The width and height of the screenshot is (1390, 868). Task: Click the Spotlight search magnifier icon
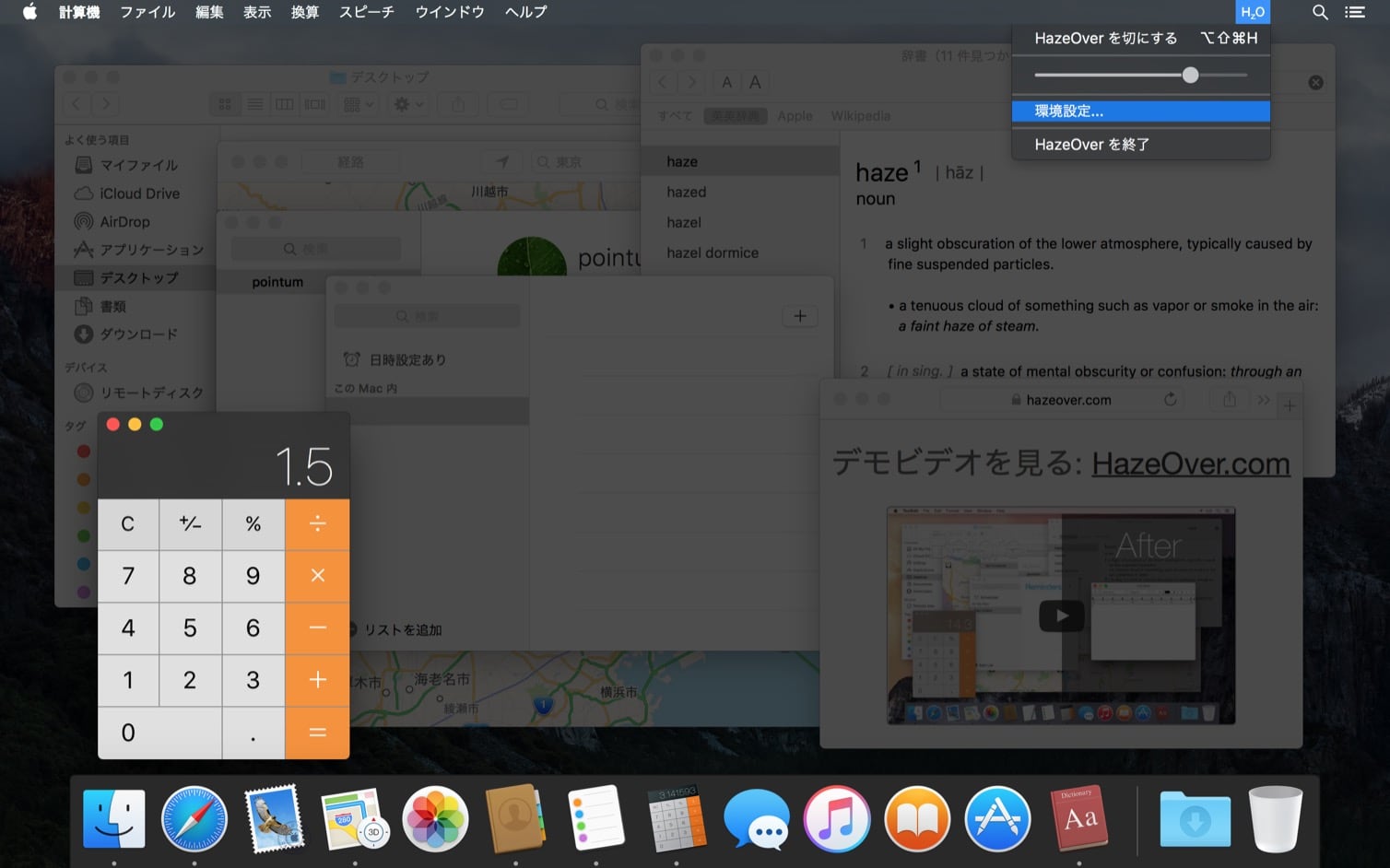coord(1319,12)
